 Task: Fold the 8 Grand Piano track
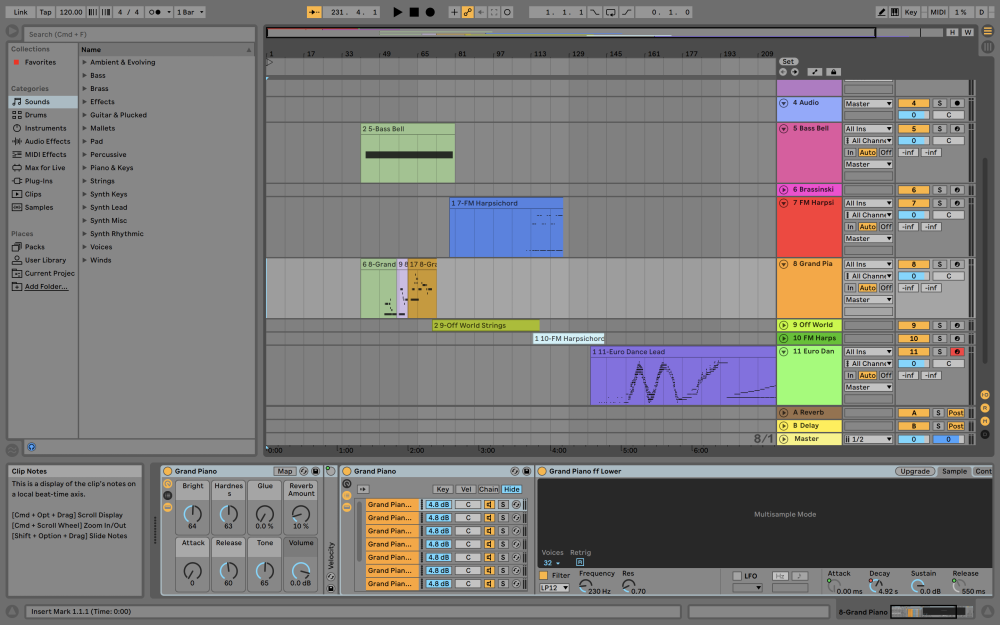[784, 264]
